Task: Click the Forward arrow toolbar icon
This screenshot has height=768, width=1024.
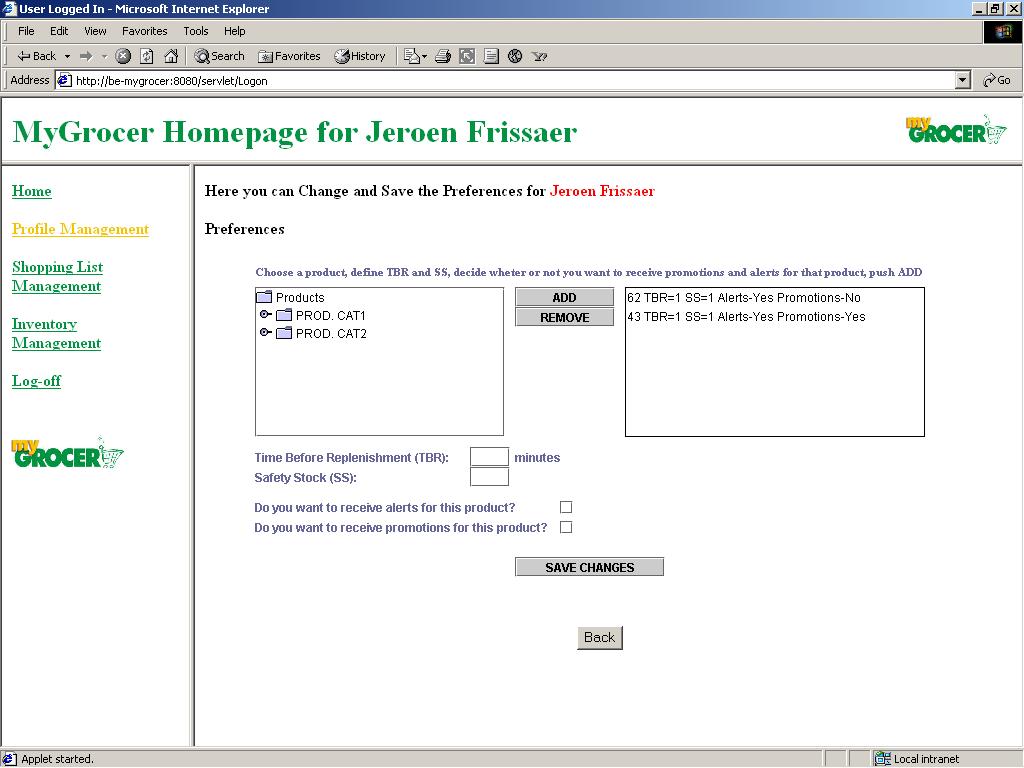Action: (x=86, y=56)
